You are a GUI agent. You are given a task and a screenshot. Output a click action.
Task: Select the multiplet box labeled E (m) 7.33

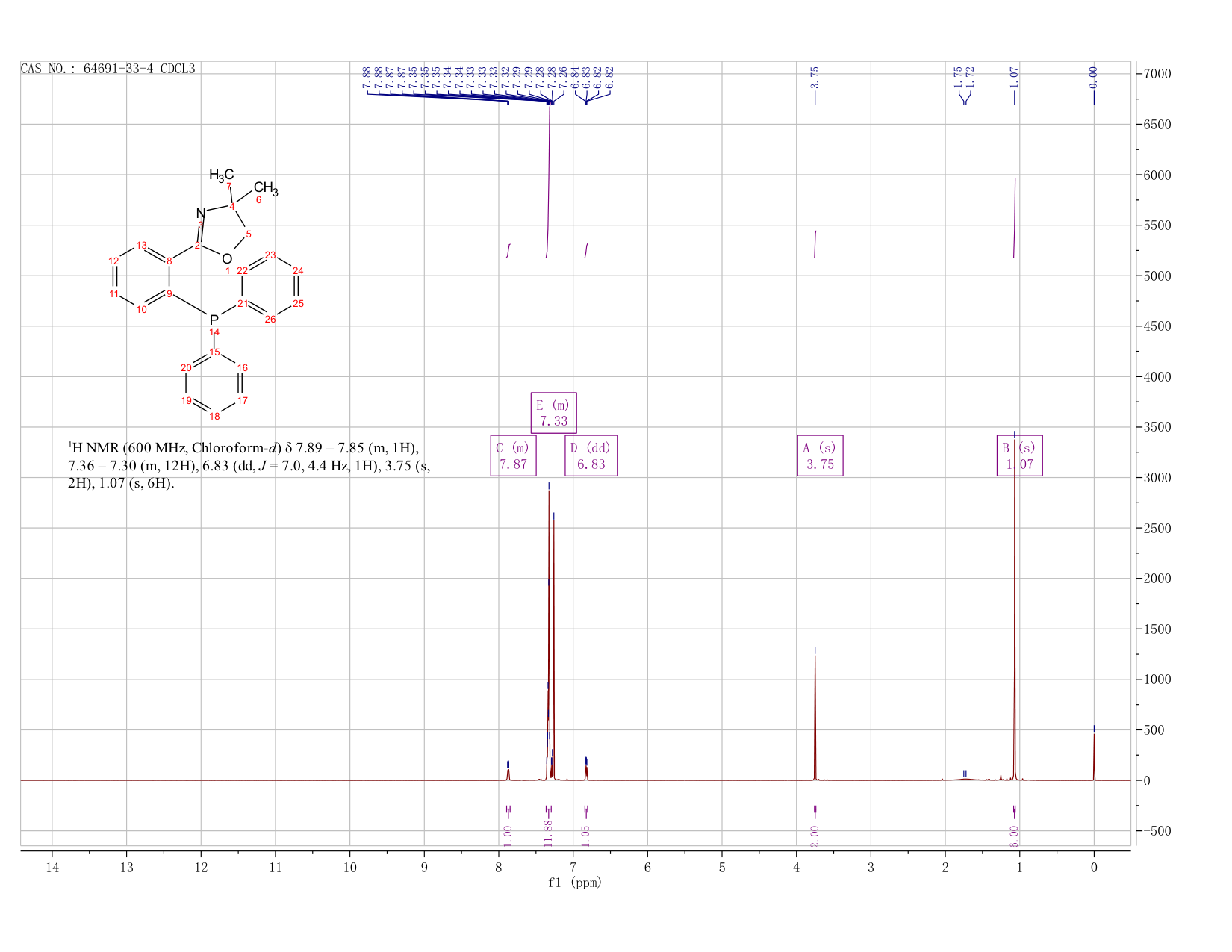pos(553,413)
